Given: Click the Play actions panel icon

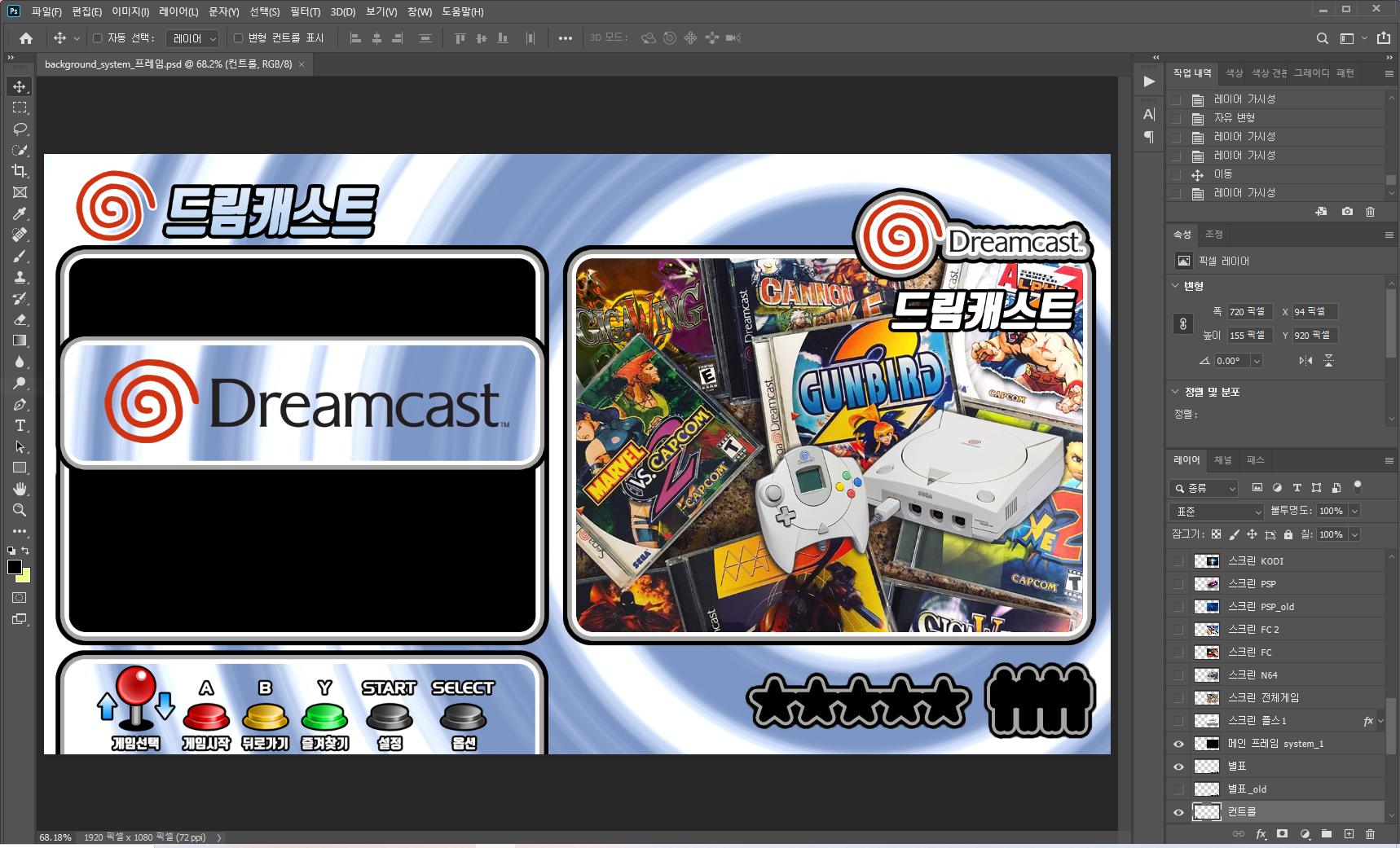Looking at the screenshot, I should click(x=1149, y=81).
